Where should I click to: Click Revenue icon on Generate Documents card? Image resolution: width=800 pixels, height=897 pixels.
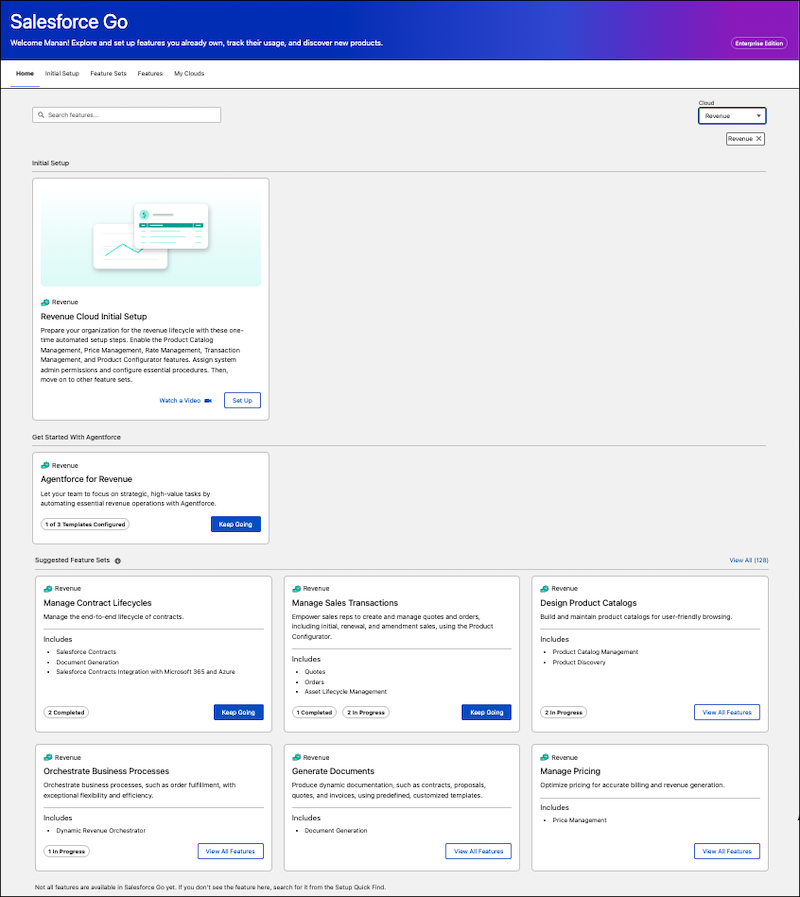[296, 757]
